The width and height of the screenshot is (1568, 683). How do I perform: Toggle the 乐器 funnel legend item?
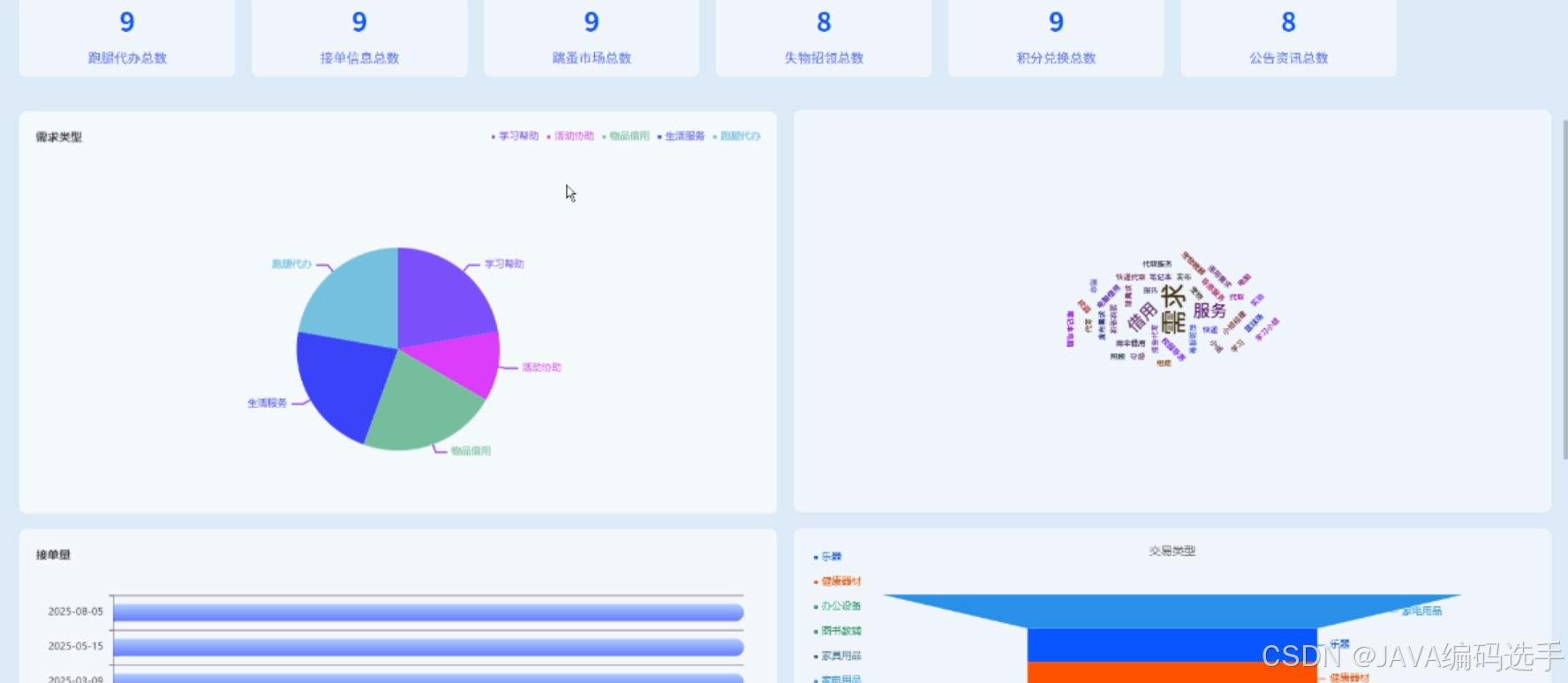[x=827, y=557]
